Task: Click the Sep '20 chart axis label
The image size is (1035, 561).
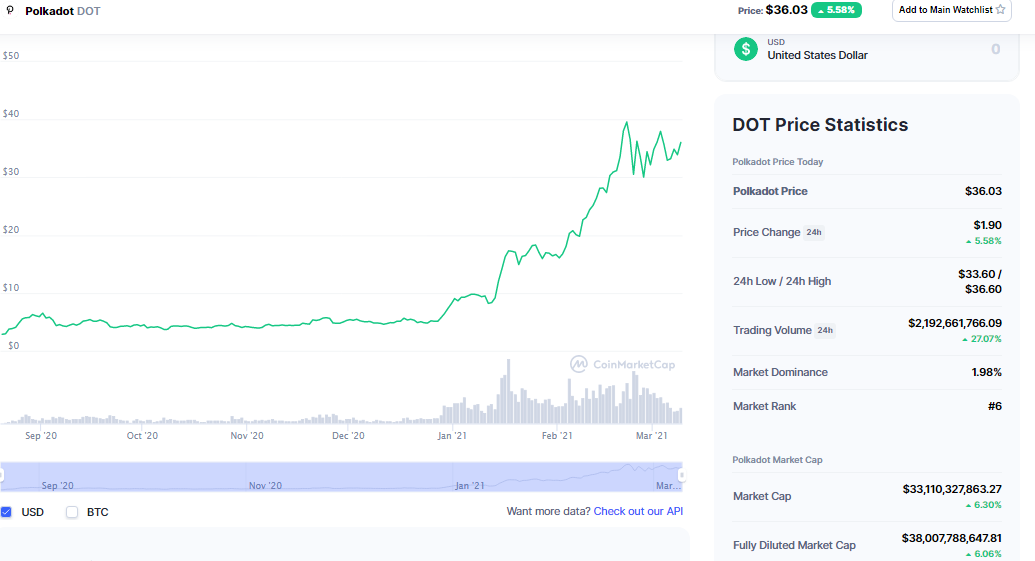Action: point(41,436)
